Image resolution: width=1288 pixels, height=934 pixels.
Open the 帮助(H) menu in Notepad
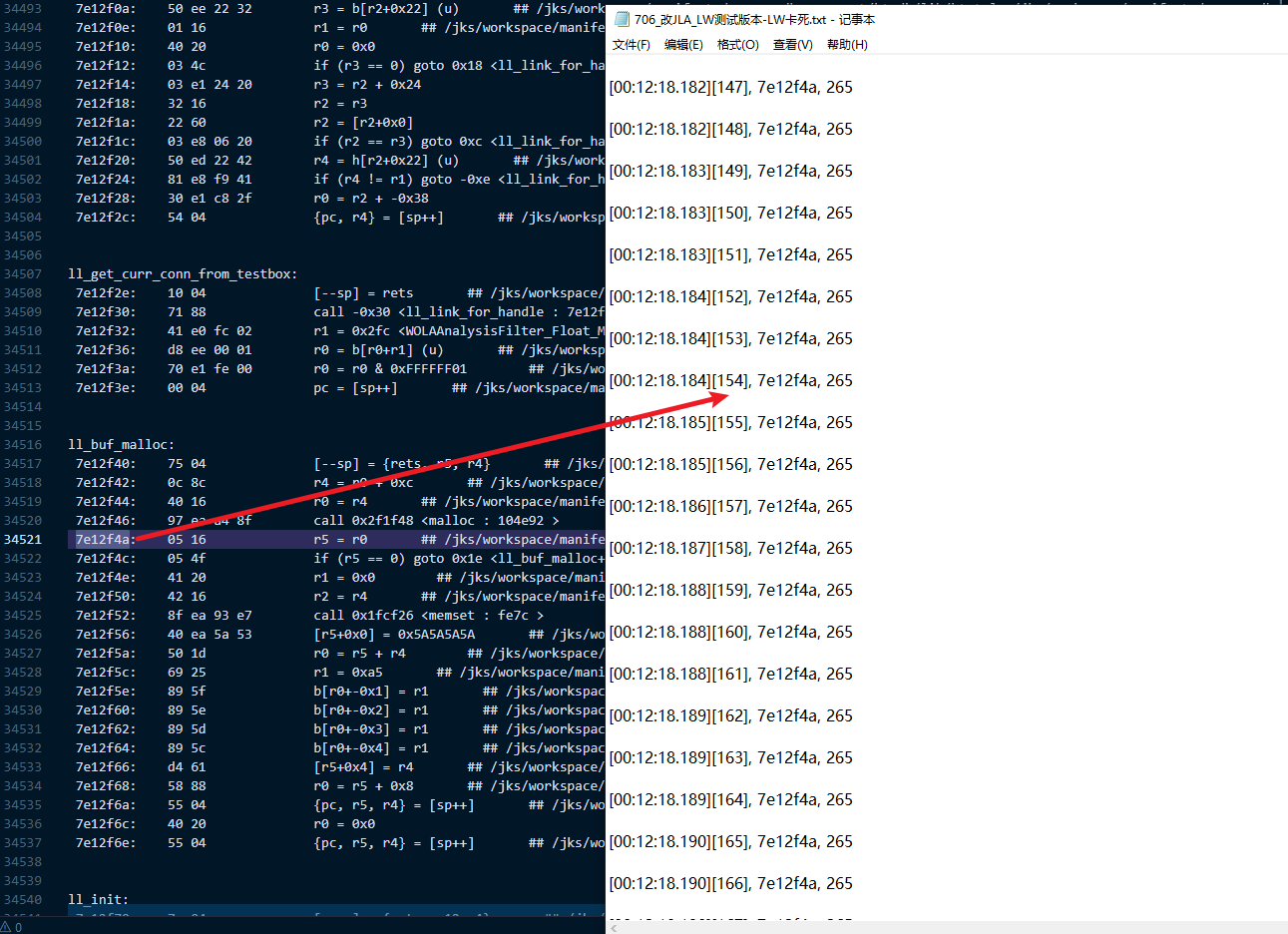(x=847, y=45)
